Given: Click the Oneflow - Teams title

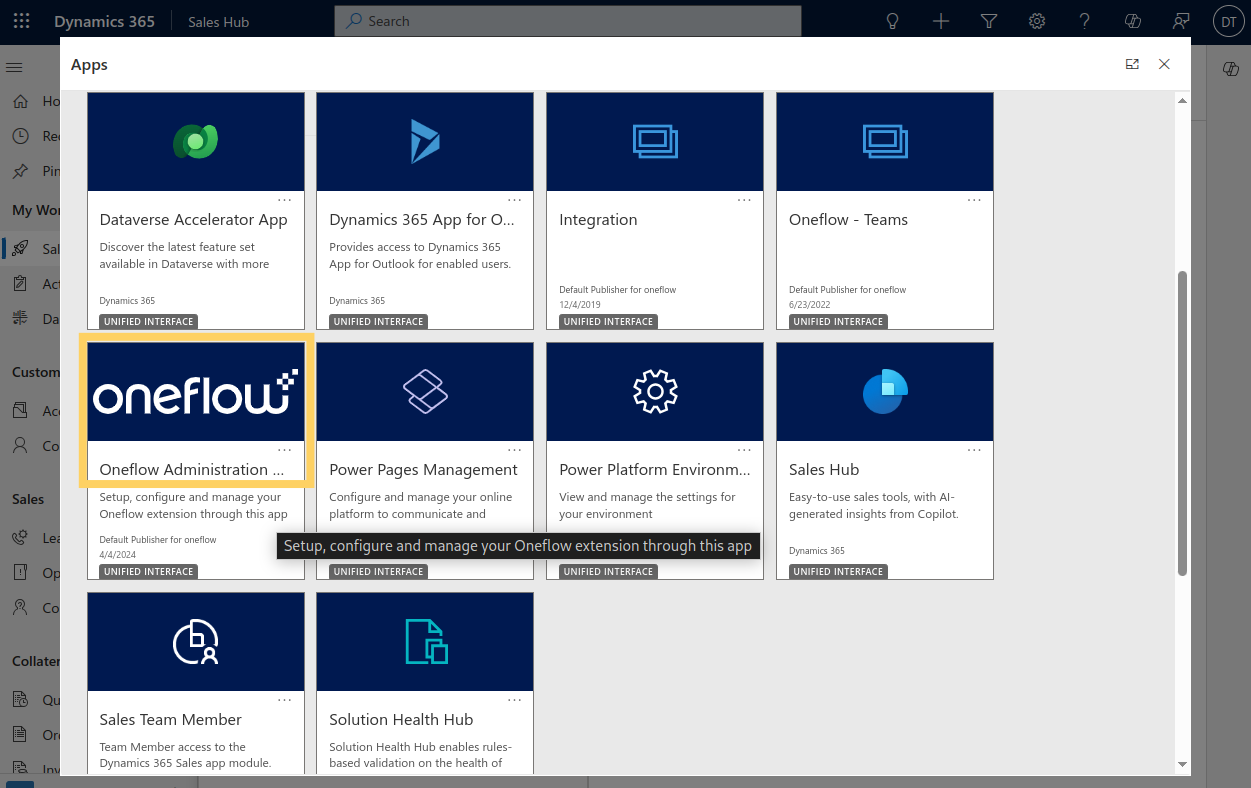Looking at the screenshot, I should 848,220.
